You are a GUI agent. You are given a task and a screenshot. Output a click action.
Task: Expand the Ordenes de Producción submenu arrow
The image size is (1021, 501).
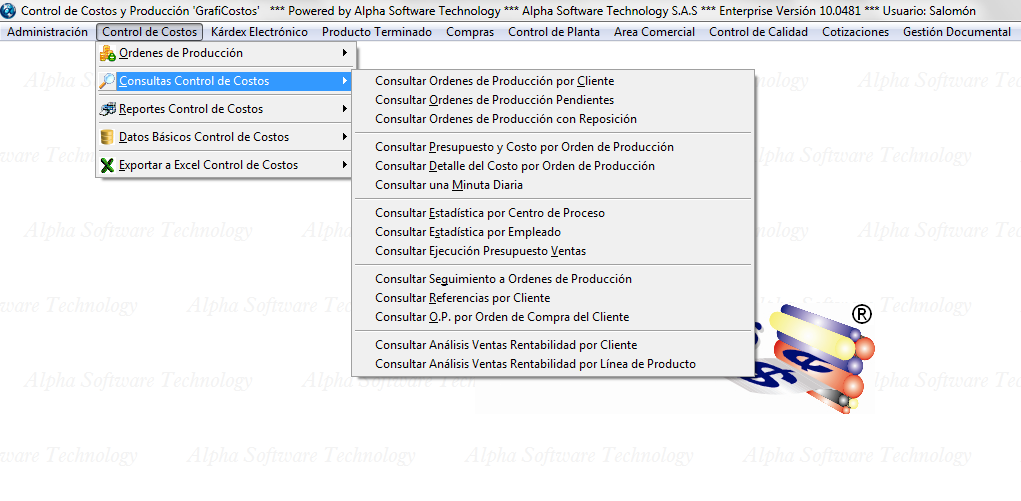(x=344, y=53)
